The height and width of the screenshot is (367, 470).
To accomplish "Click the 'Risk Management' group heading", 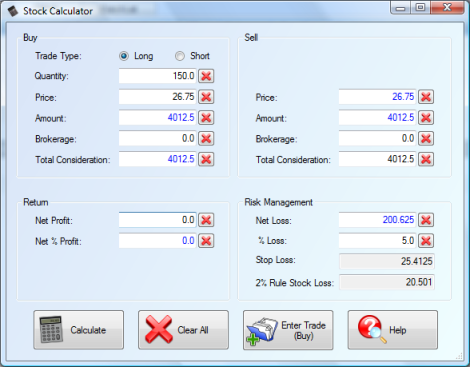I will (279, 202).
